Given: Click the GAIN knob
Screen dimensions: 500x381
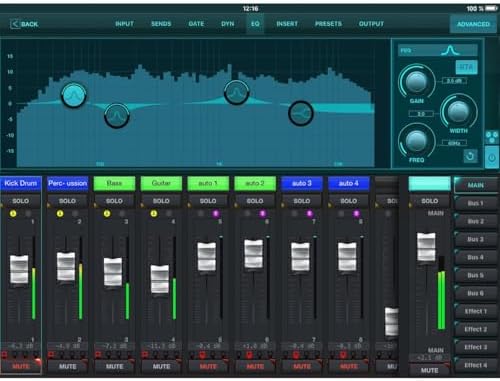Looking at the screenshot, I should (416, 82).
